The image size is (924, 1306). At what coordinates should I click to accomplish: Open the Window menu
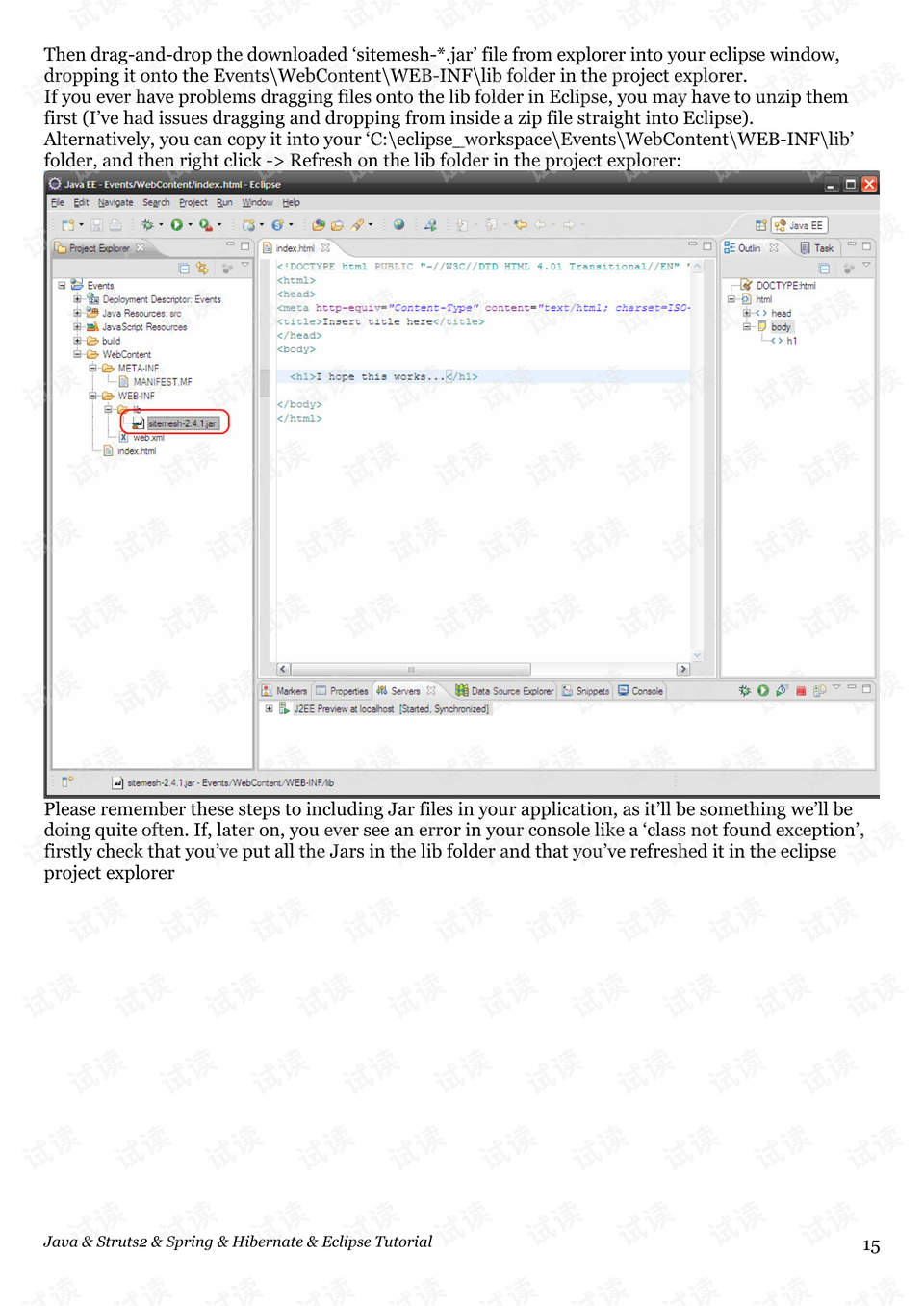click(257, 203)
